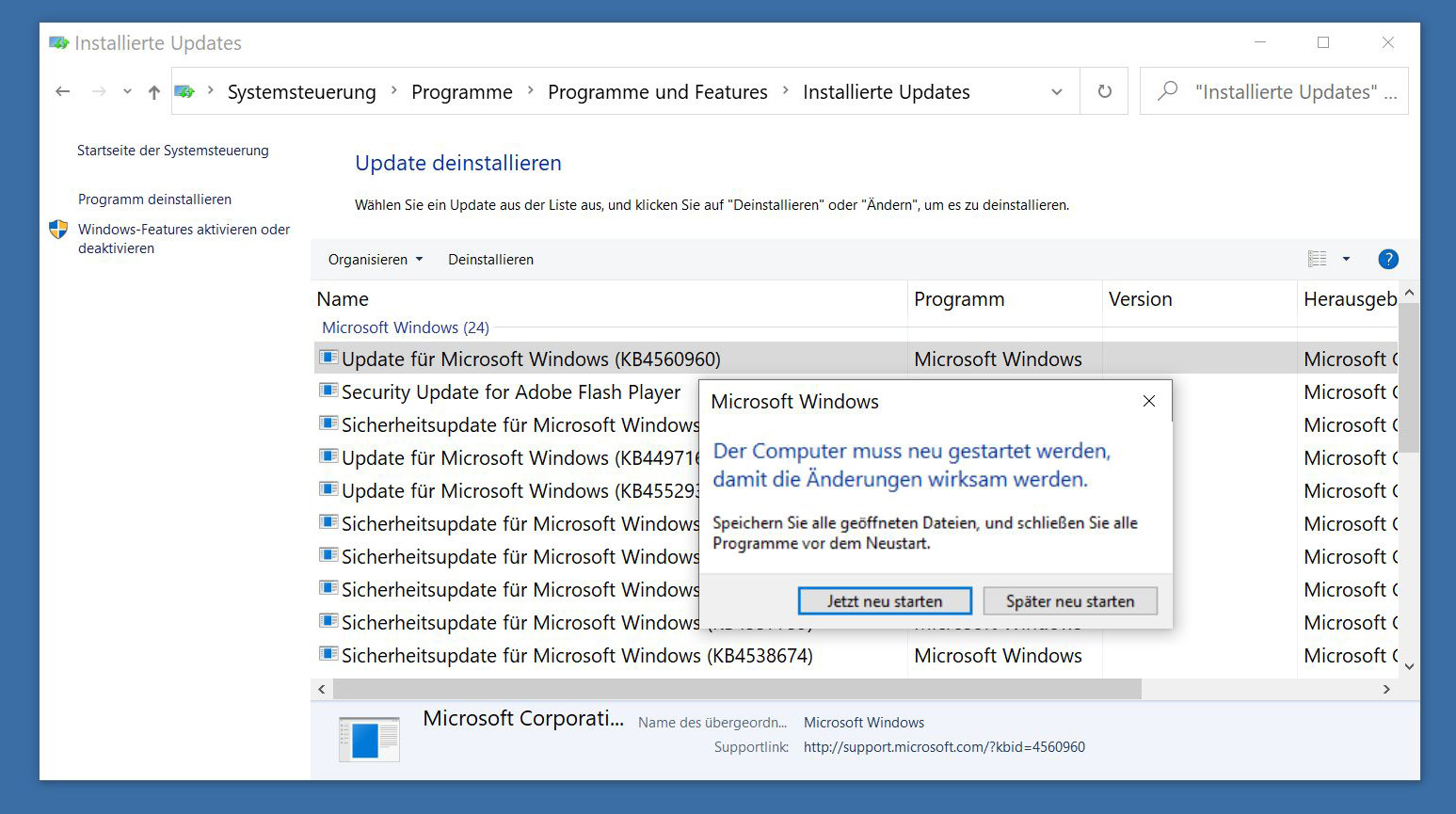The width and height of the screenshot is (1456, 814).
Task: Select Sicherheitsupdate für Microsoft Windows (KB4538674)
Action: tap(577, 656)
